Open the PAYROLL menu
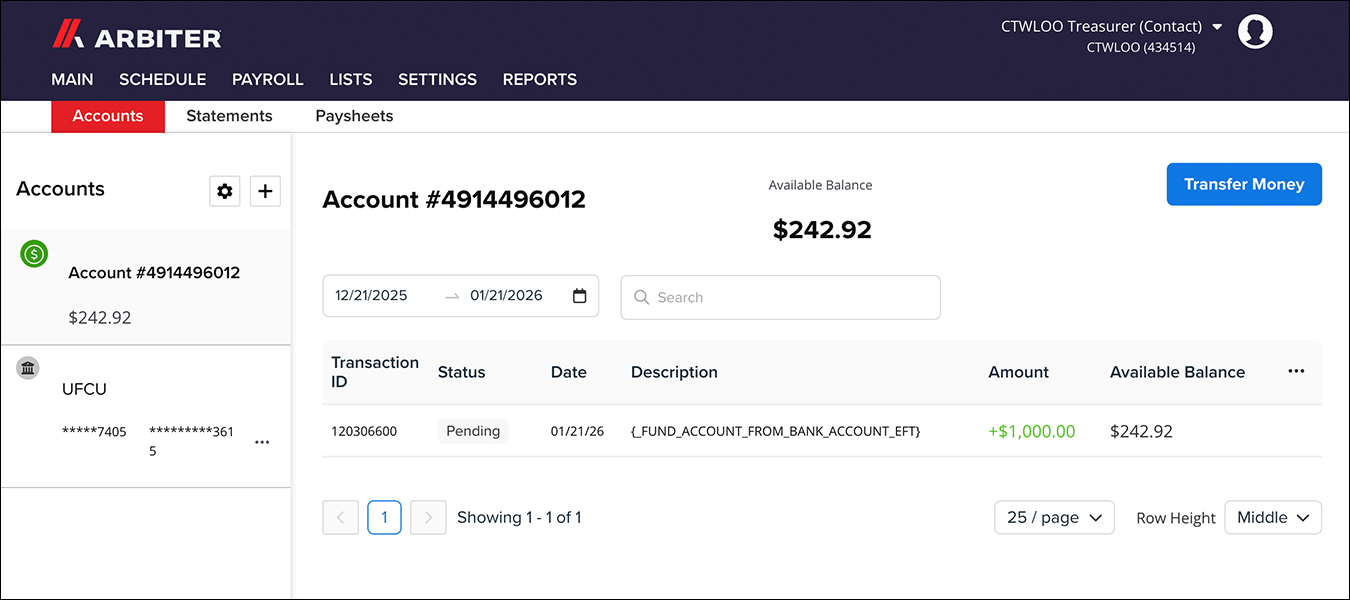Image resolution: width=1350 pixels, height=600 pixels. pos(267,79)
